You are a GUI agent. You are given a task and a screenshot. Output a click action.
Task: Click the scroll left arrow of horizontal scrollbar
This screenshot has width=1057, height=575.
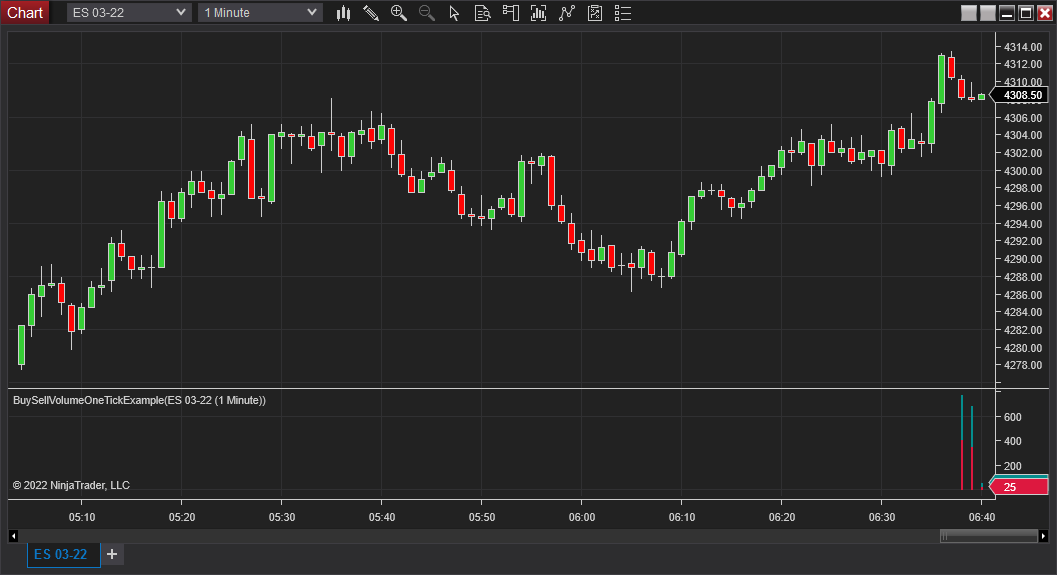13,536
